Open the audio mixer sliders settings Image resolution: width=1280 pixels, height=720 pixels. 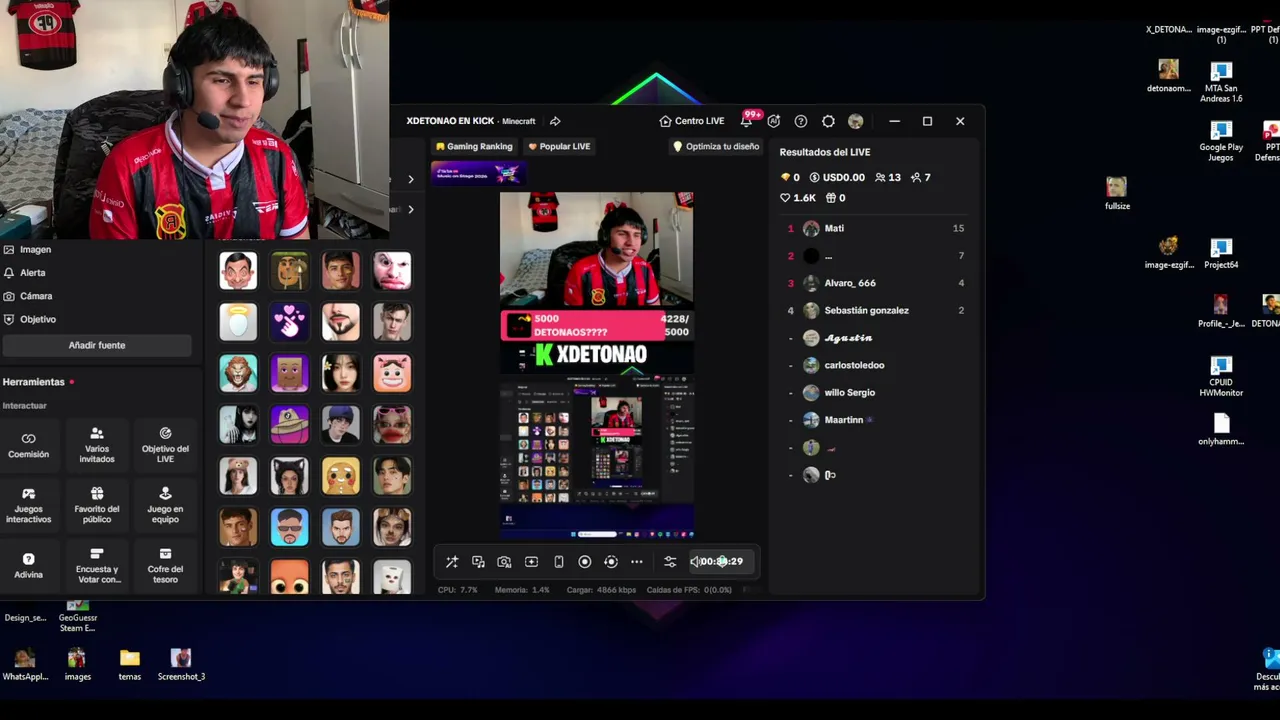point(670,562)
